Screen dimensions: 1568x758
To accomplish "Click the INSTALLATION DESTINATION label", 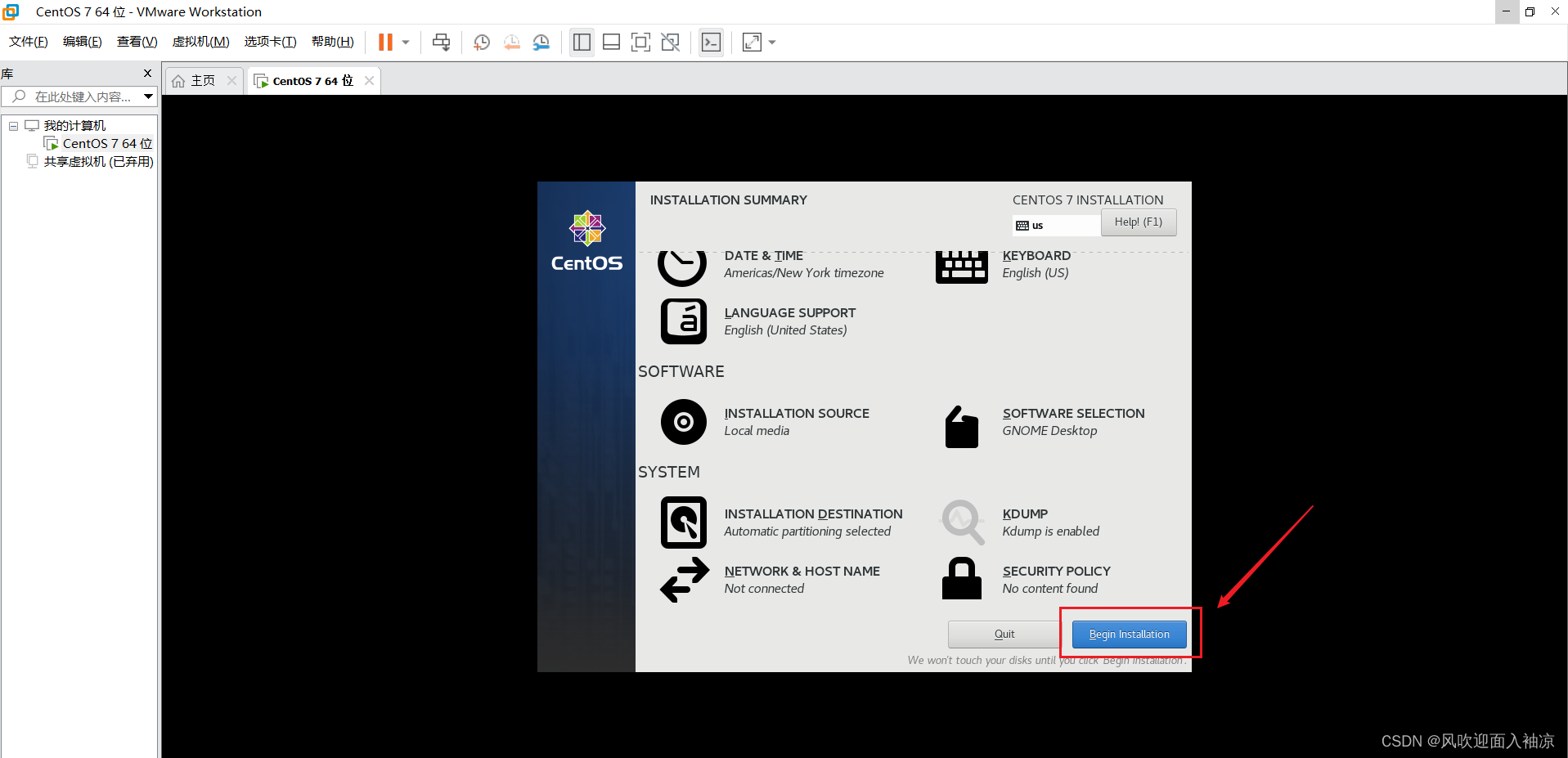I will (814, 514).
